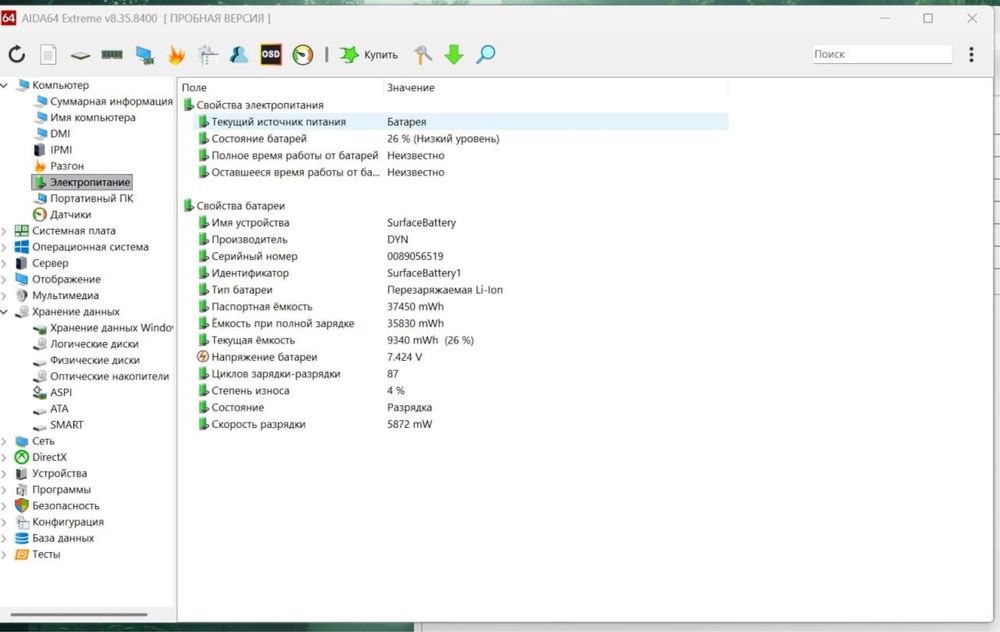This screenshot has width=1000, height=632.
Task: Expand the Отображение tree node
Action: click(x=4, y=279)
